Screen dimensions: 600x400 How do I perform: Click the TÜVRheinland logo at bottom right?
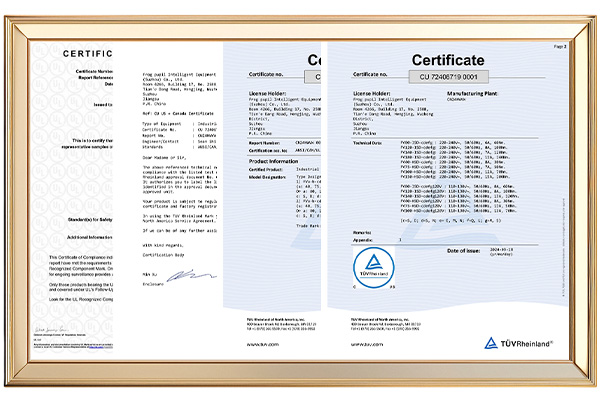tap(522, 342)
